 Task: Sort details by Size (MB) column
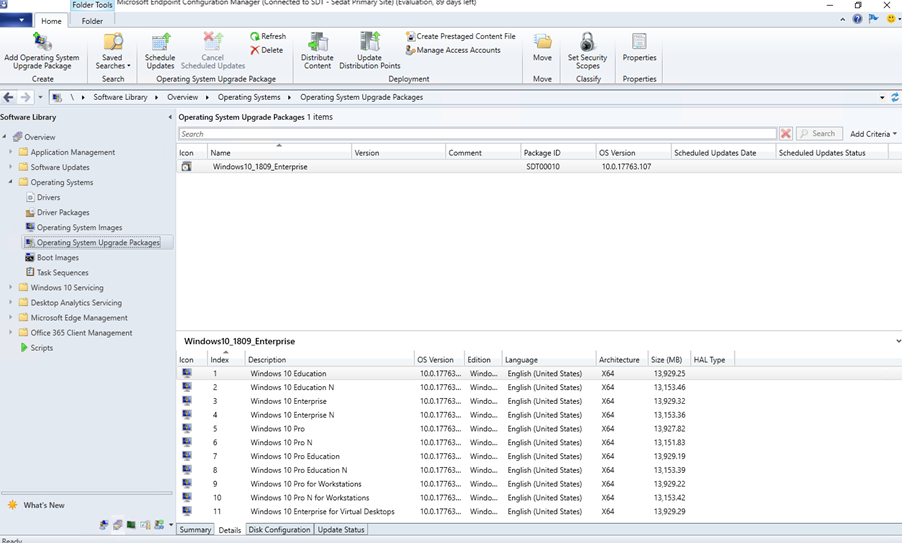tap(669, 360)
